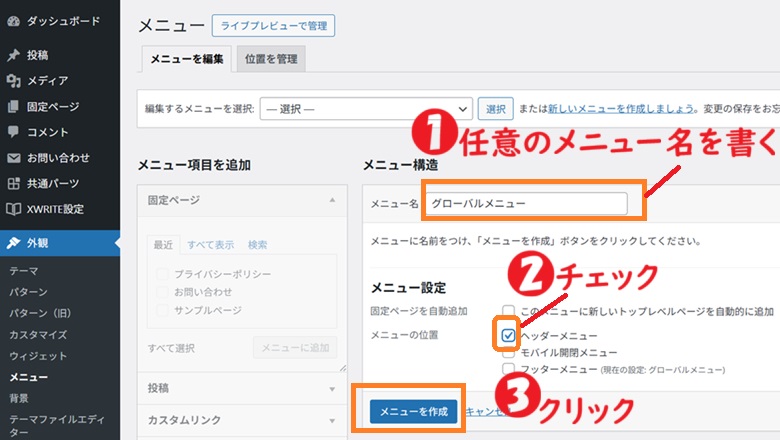The height and width of the screenshot is (440, 780).
Task: Open ウィジェット submenu item
Action: (x=38, y=356)
